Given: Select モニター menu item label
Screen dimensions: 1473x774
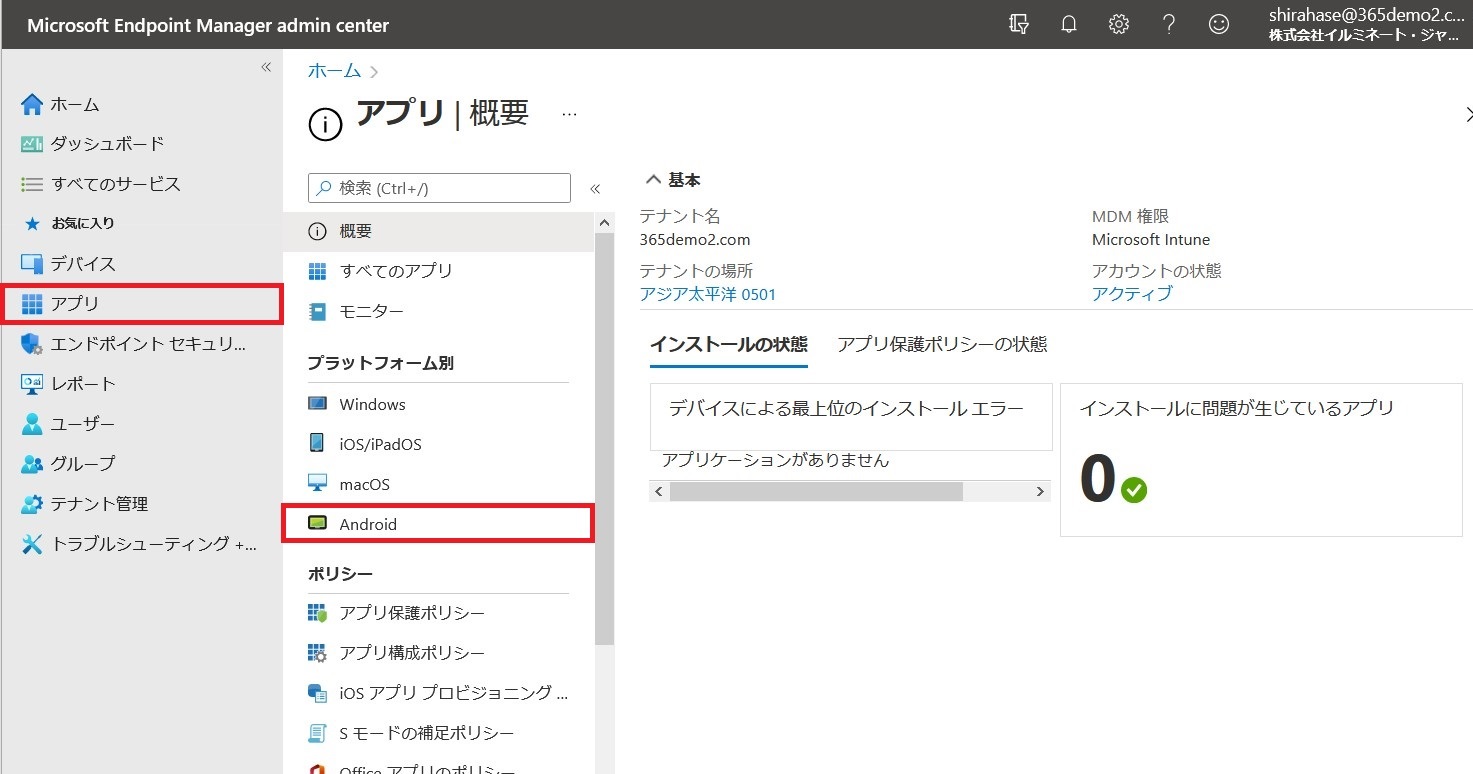Looking at the screenshot, I should 372,311.
